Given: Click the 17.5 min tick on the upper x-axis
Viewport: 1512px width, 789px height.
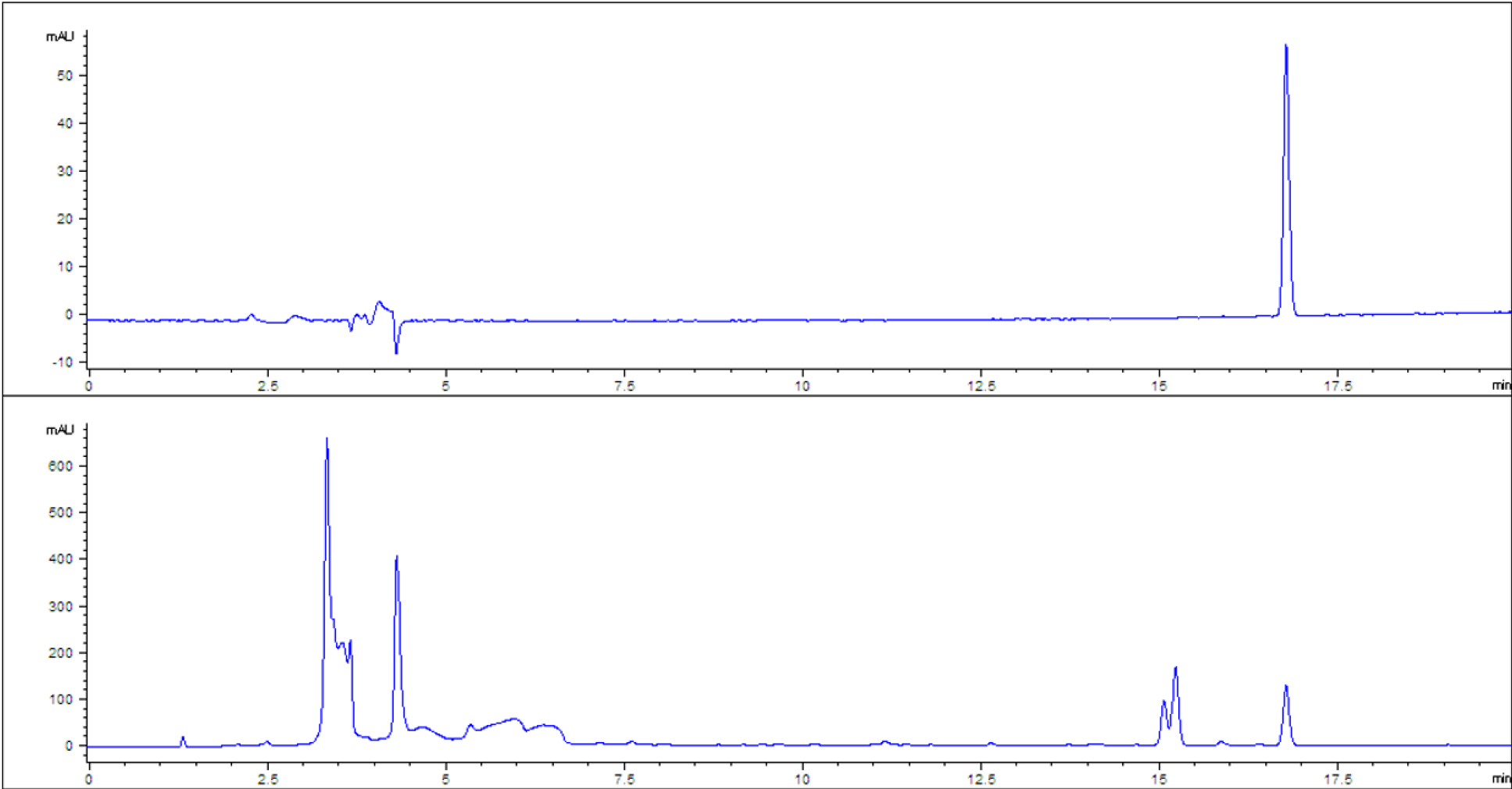Looking at the screenshot, I should [1337, 386].
